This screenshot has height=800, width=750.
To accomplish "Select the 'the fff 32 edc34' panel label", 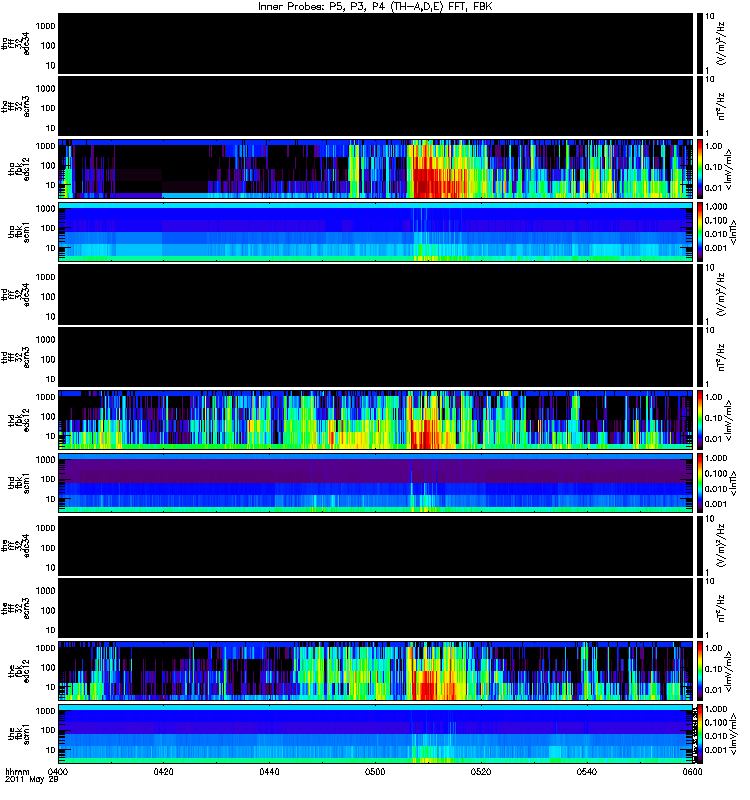I will point(15,546).
